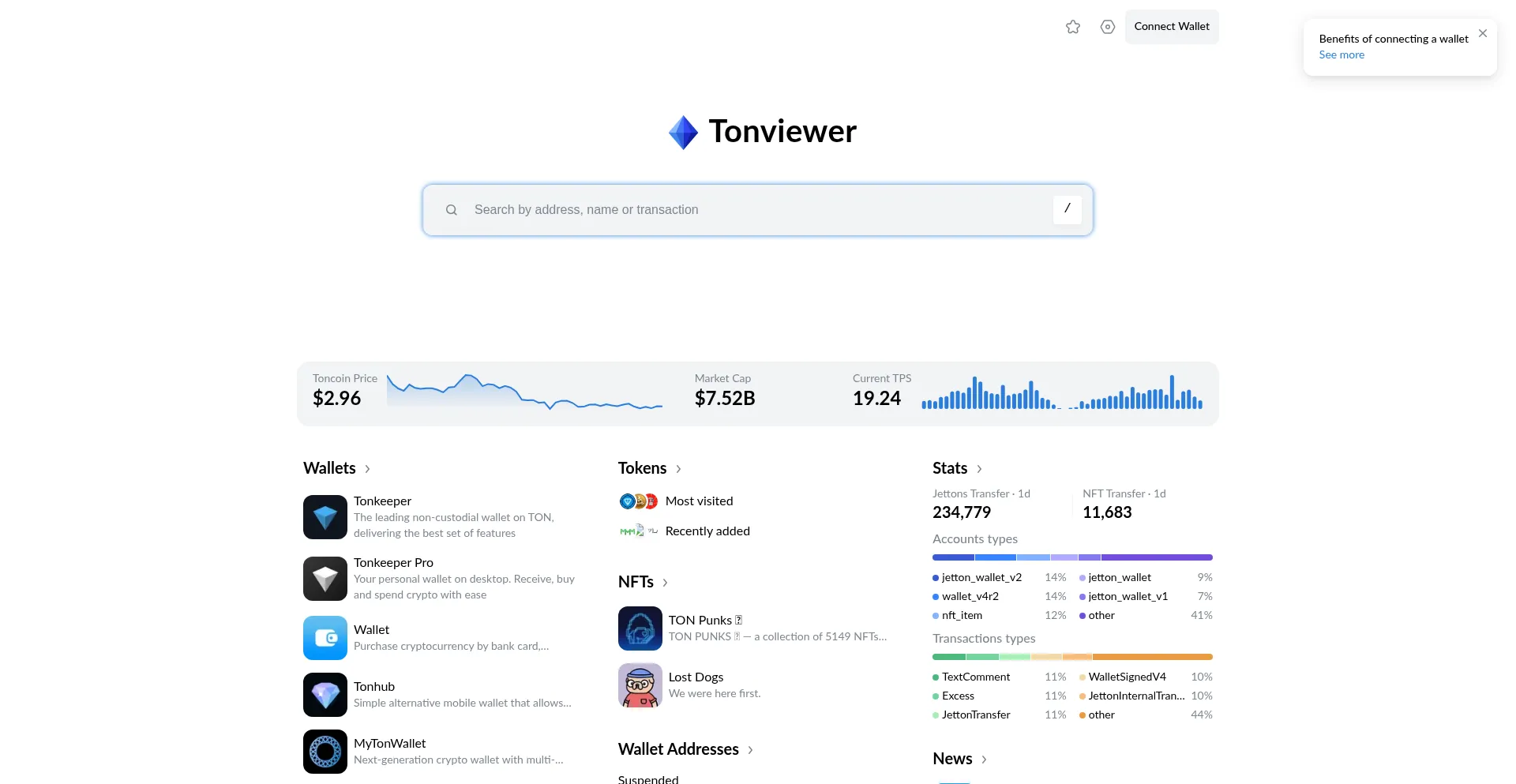Close the wallet benefits notification
Image resolution: width=1516 pixels, height=784 pixels.
point(1483,33)
